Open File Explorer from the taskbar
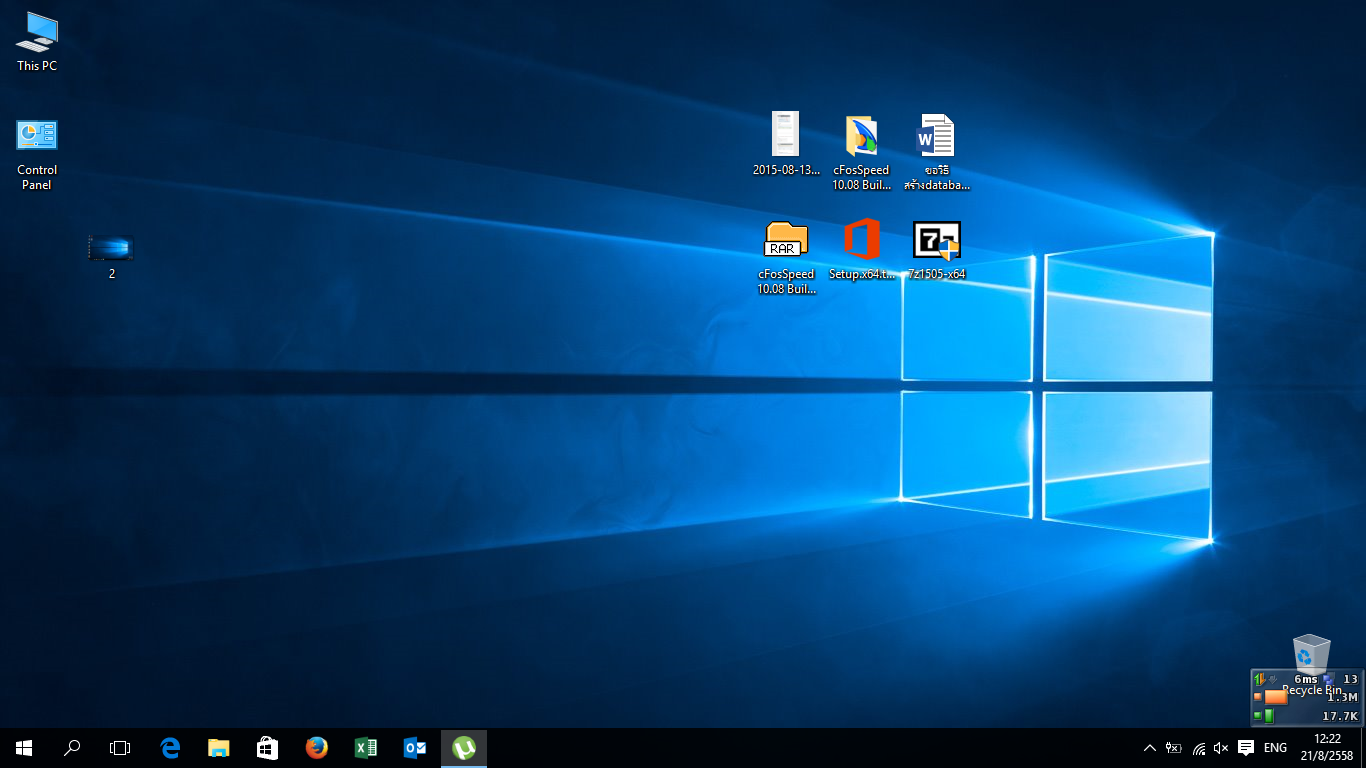The width and height of the screenshot is (1366, 768). pyautogui.click(x=219, y=748)
